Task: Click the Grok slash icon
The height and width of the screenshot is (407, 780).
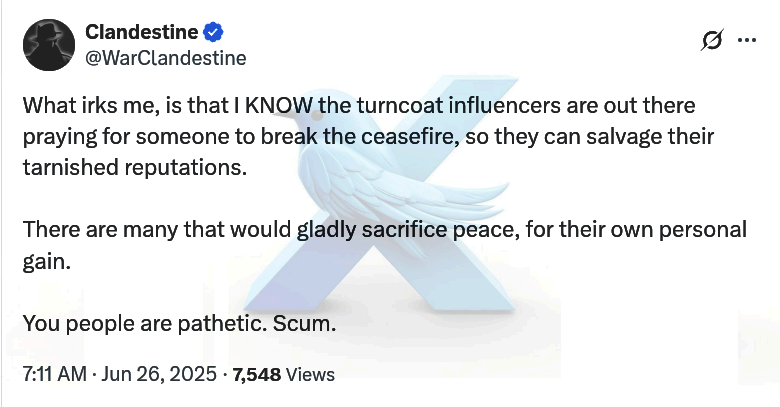Action: [x=713, y=40]
